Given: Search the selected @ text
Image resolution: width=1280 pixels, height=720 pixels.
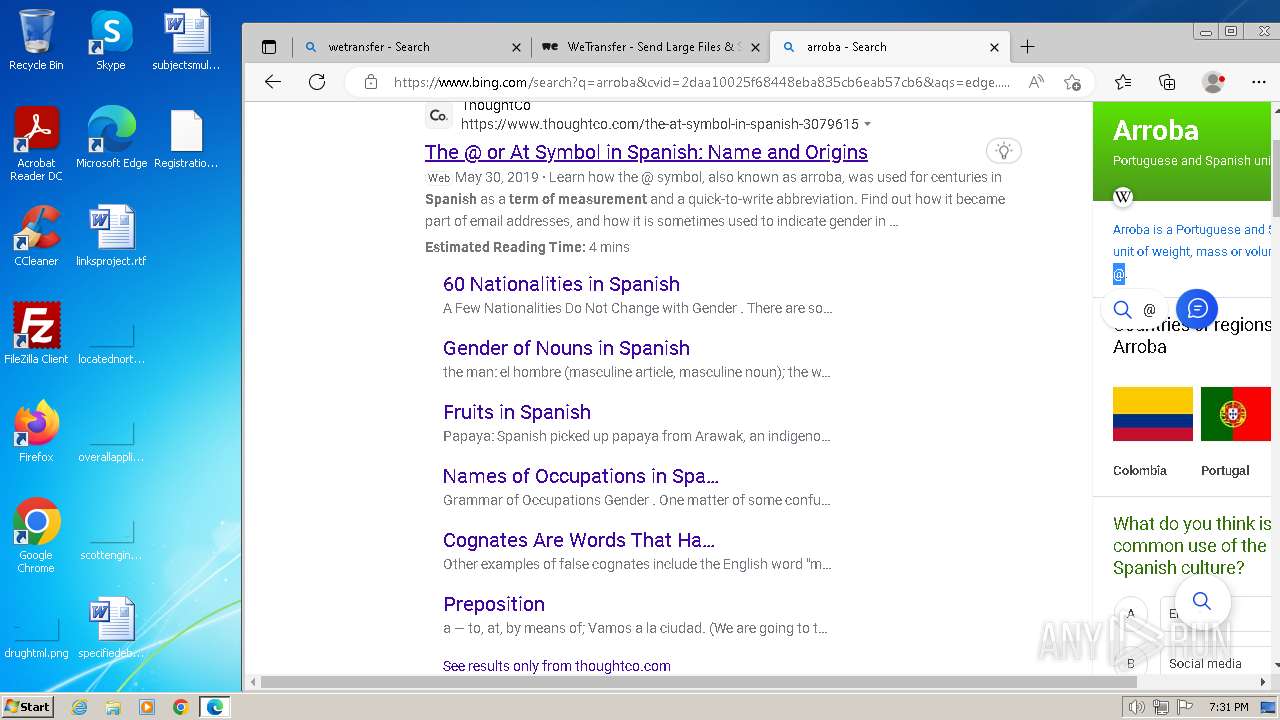Looking at the screenshot, I should coord(1133,309).
